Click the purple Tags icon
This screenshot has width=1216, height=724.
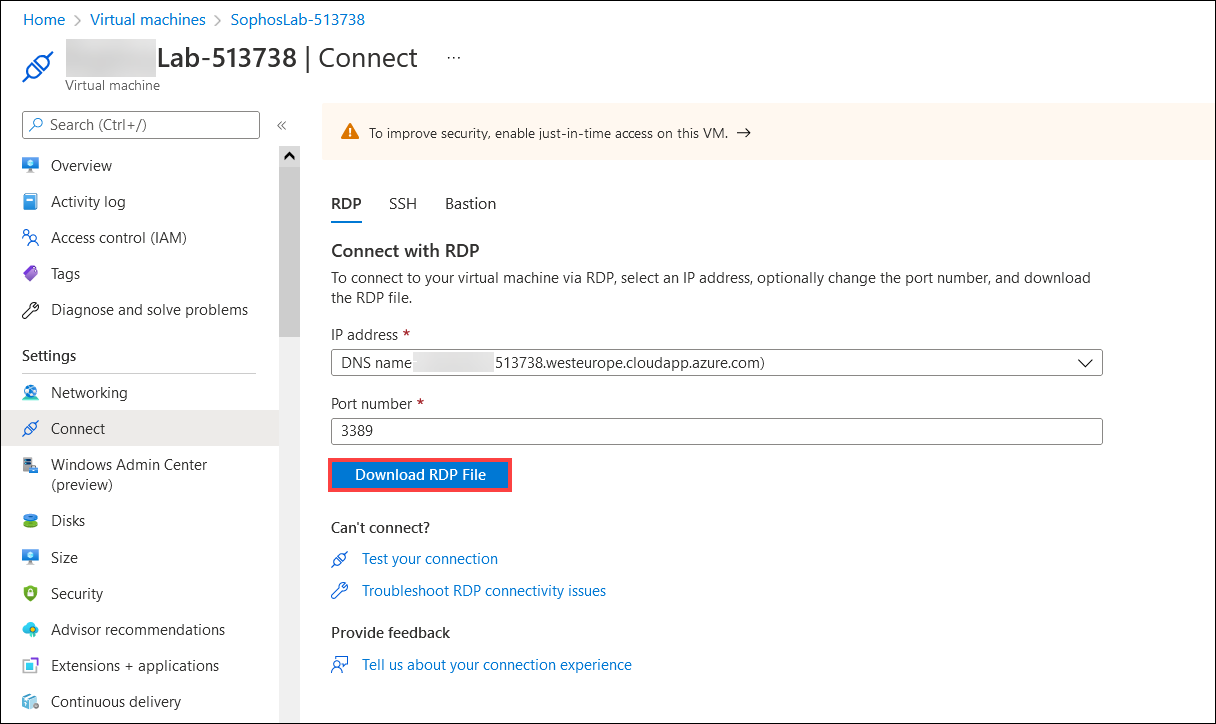pos(30,273)
